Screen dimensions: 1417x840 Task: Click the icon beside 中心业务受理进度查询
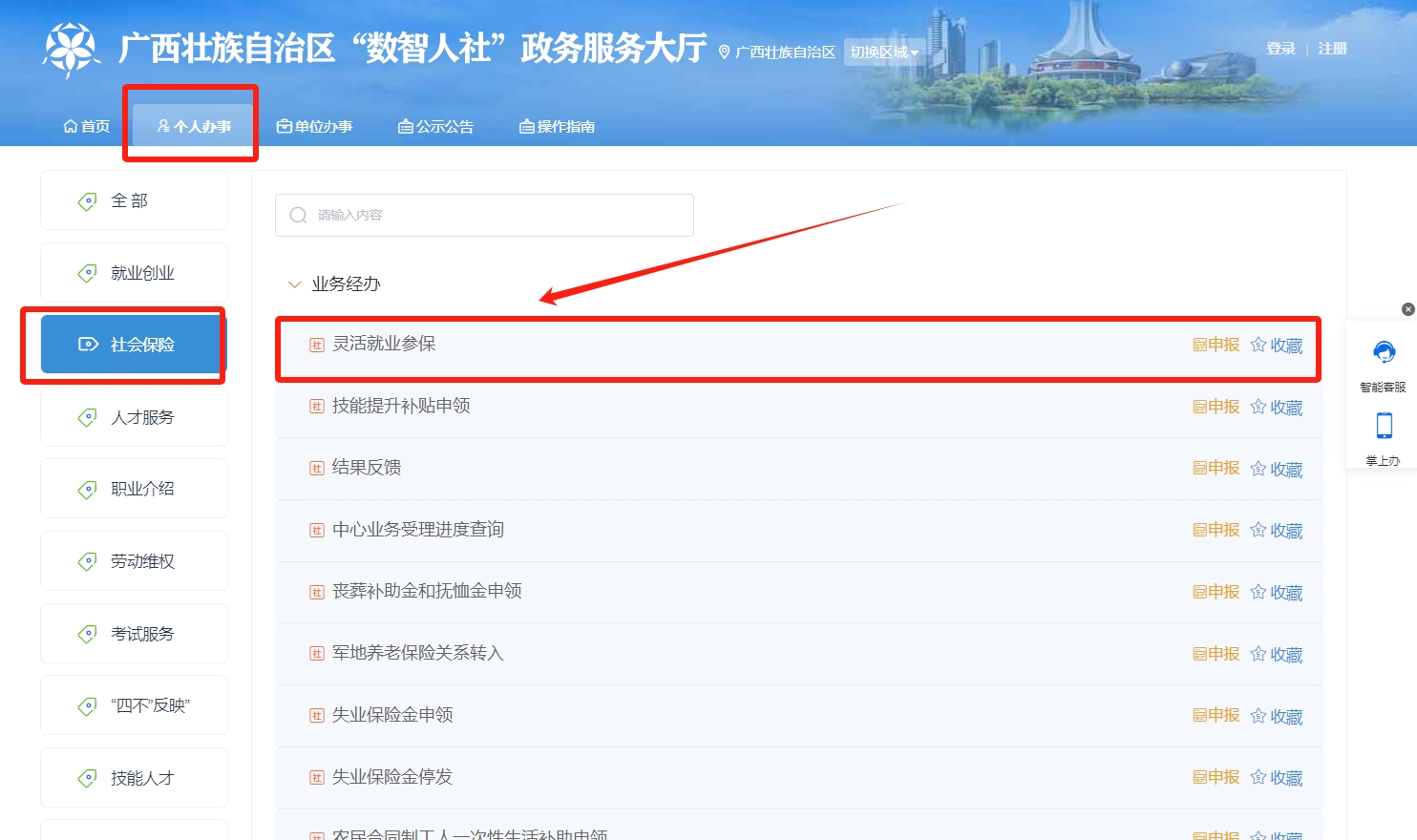click(x=317, y=531)
